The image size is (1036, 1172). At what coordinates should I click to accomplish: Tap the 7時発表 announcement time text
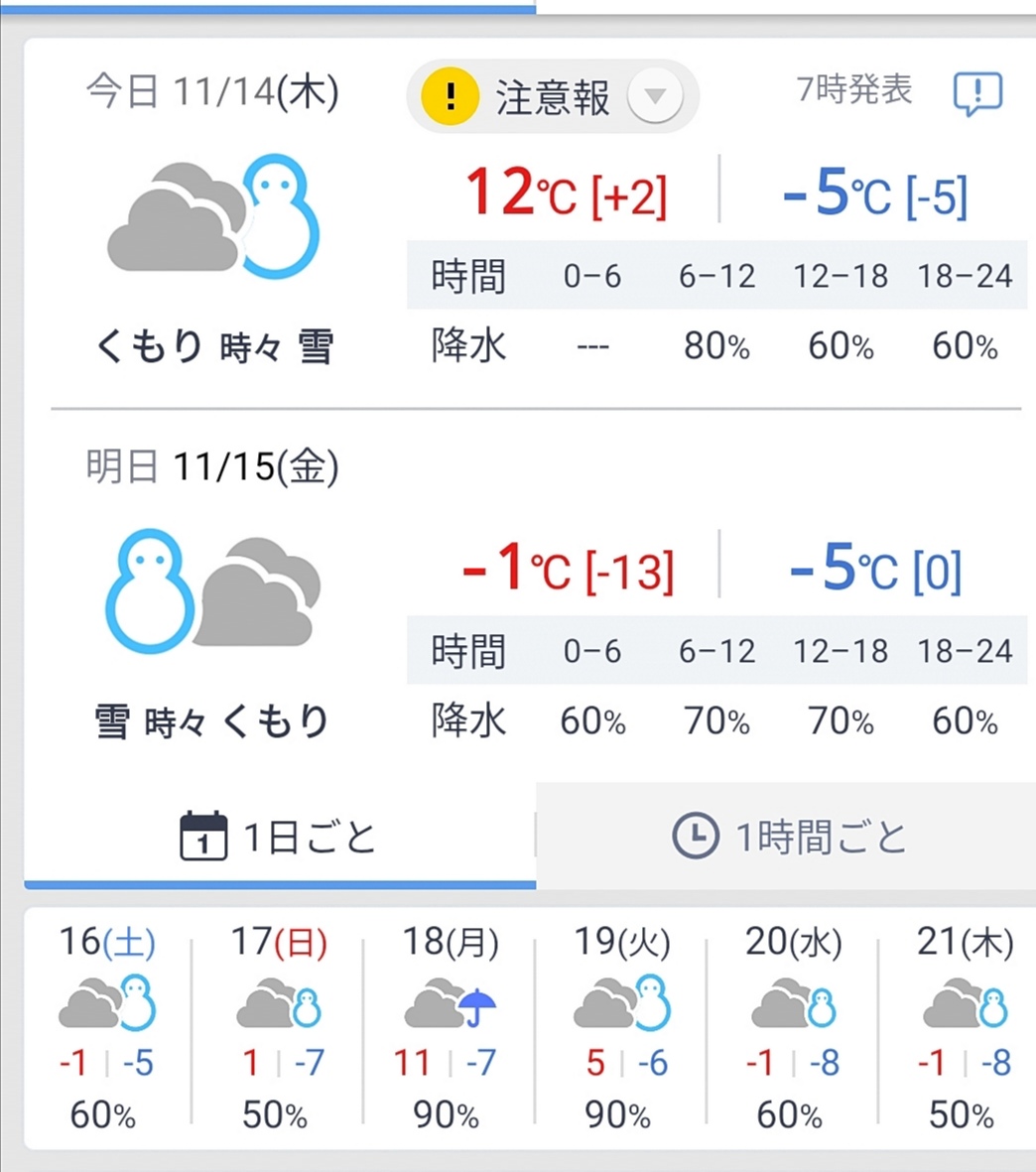point(854,89)
